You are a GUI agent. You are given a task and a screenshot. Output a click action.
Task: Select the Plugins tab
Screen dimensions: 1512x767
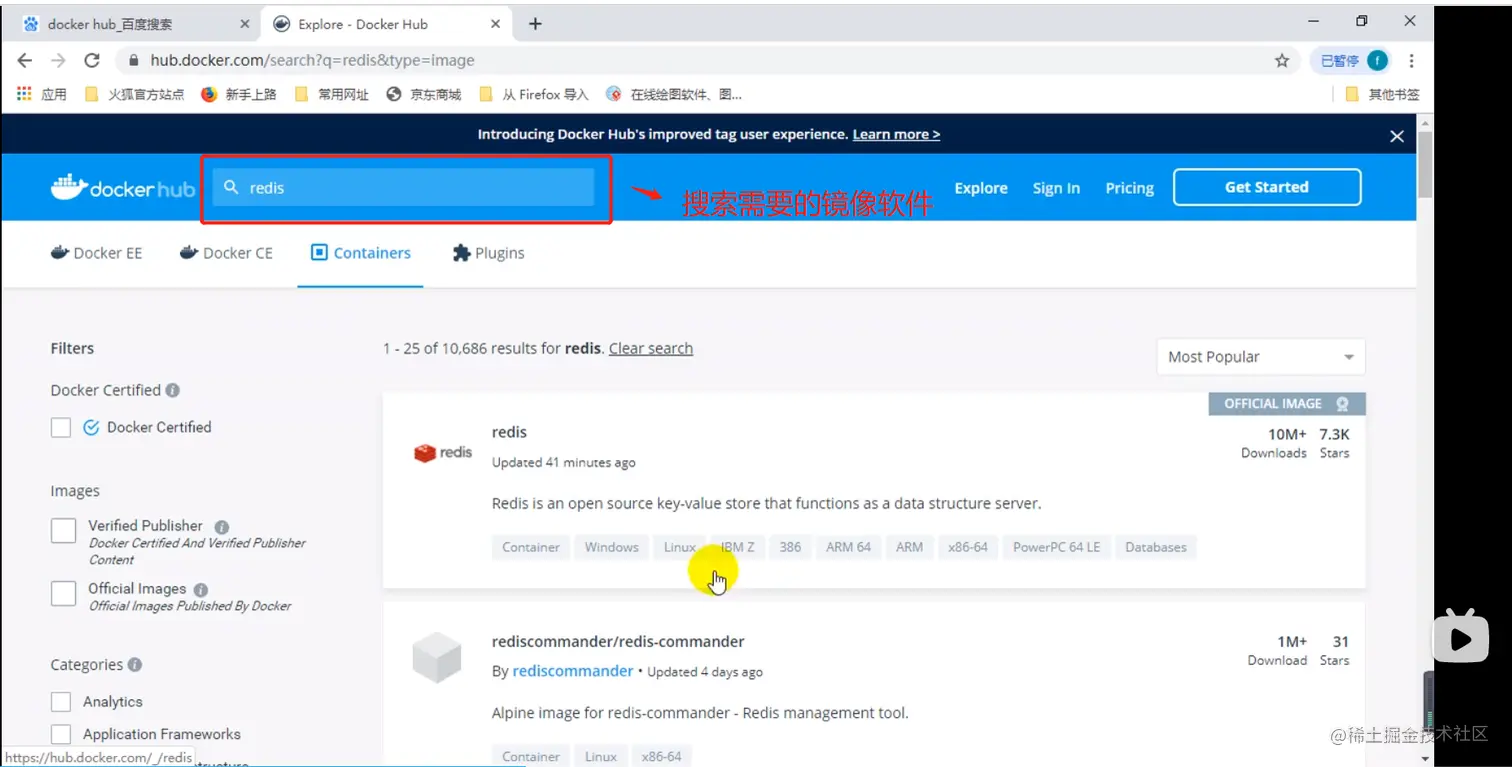click(488, 253)
